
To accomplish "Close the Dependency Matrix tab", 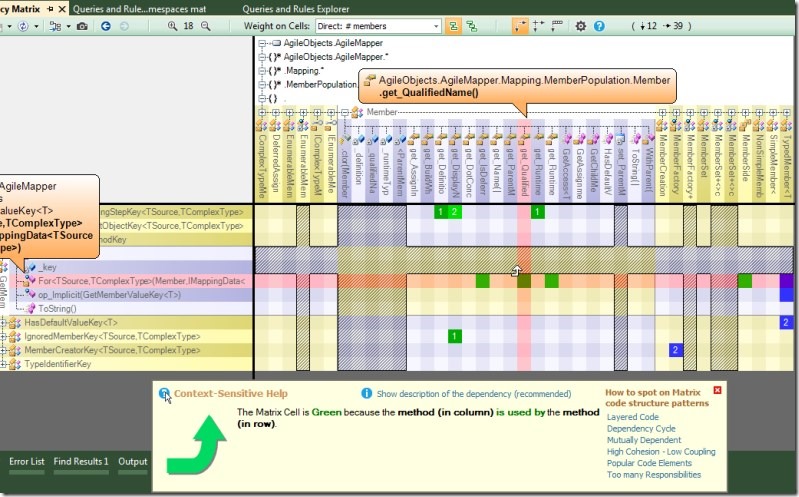I will pos(62,9).
